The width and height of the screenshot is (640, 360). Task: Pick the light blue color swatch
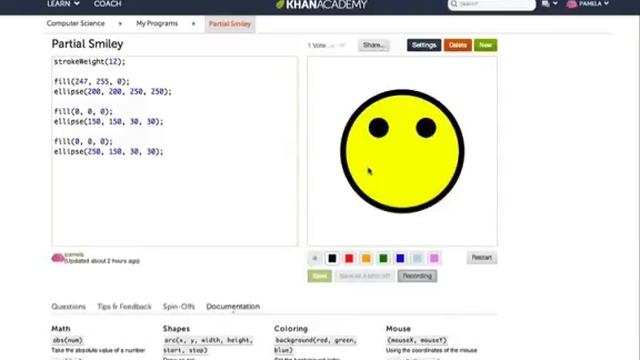pos(417,258)
